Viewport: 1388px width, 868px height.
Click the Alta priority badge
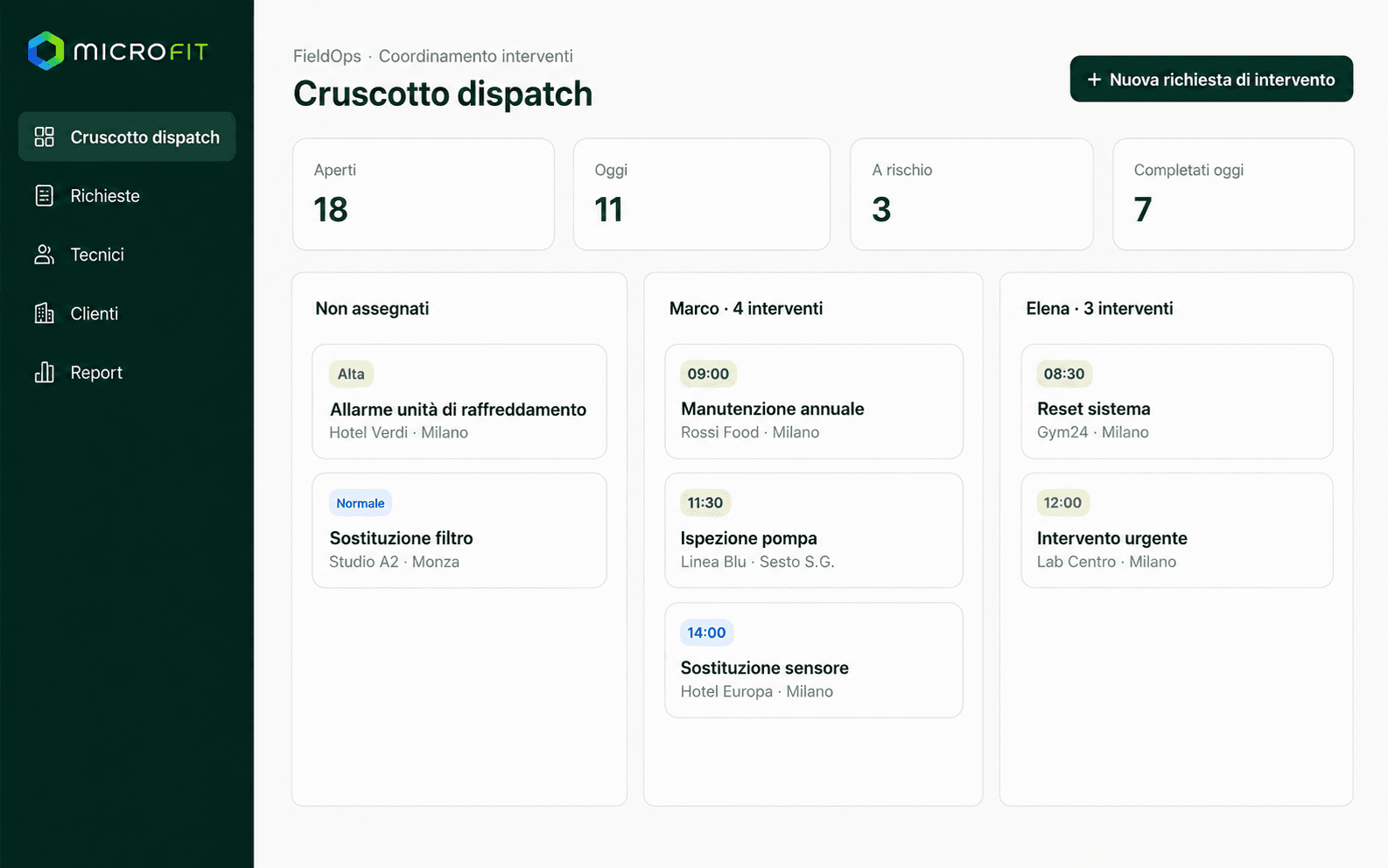coord(351,374)
